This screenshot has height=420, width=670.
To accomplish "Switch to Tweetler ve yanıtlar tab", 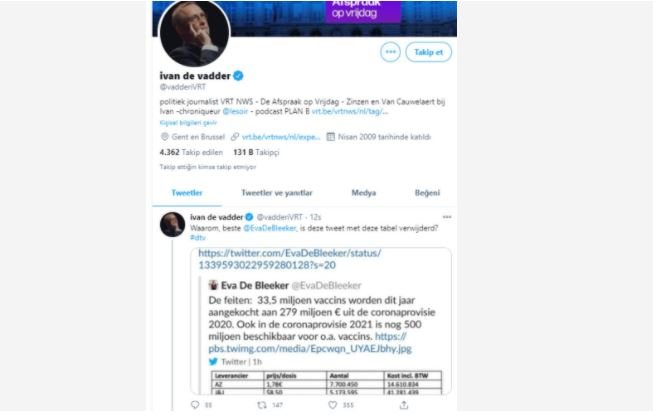I will (276, 193).
